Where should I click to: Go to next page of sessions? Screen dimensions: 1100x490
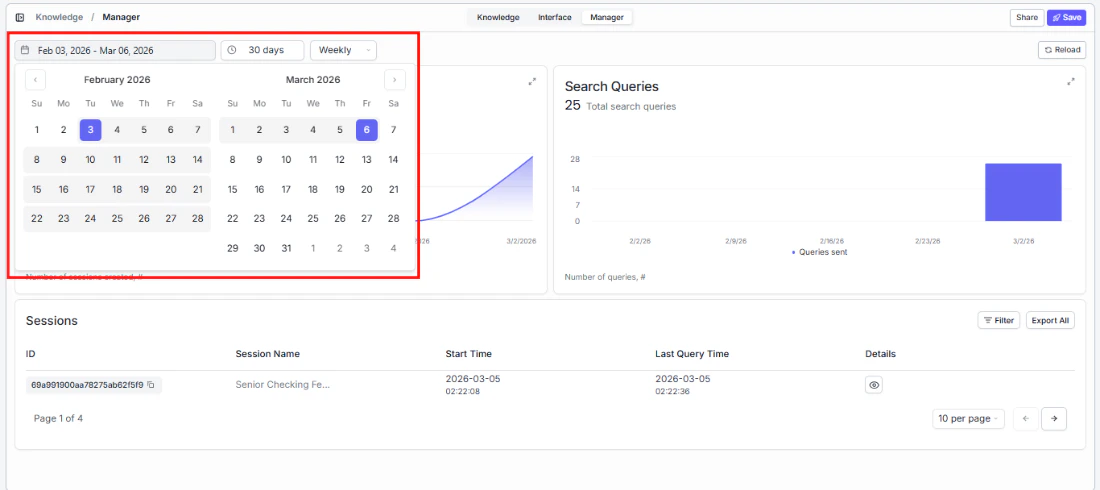[x=1054, y=418]
